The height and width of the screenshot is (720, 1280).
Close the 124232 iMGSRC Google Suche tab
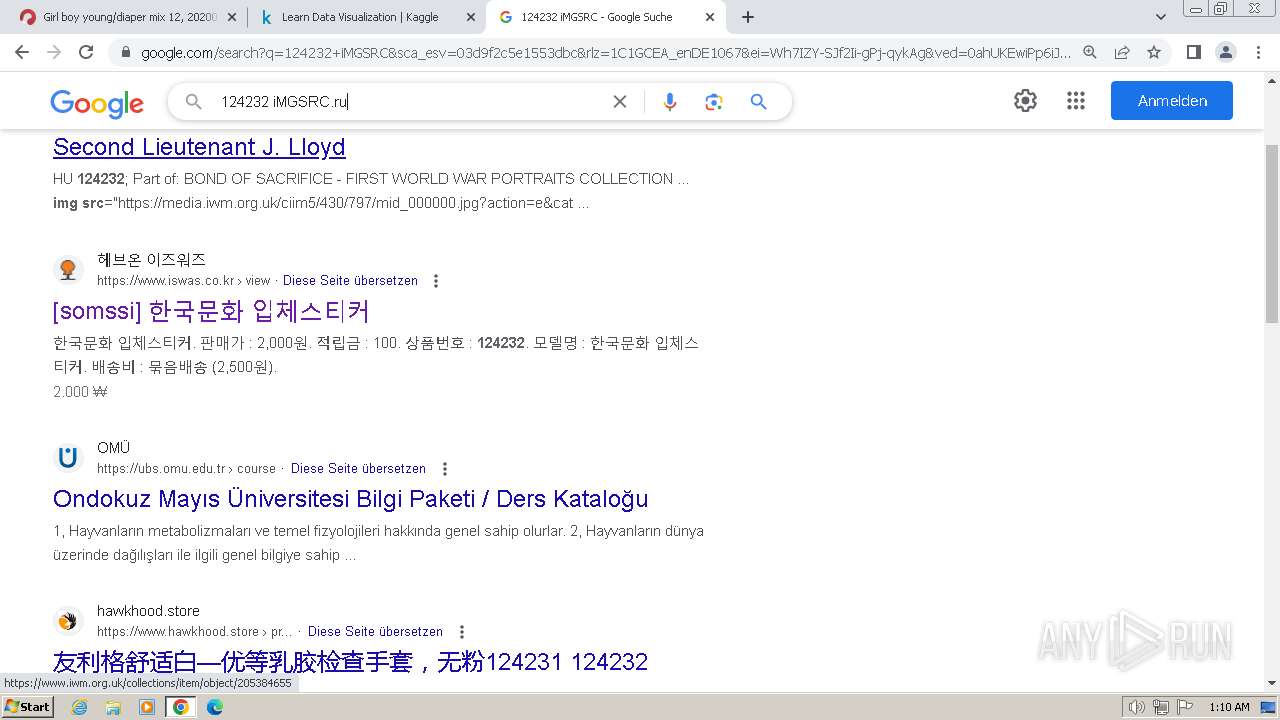click(x=710, y=17)
